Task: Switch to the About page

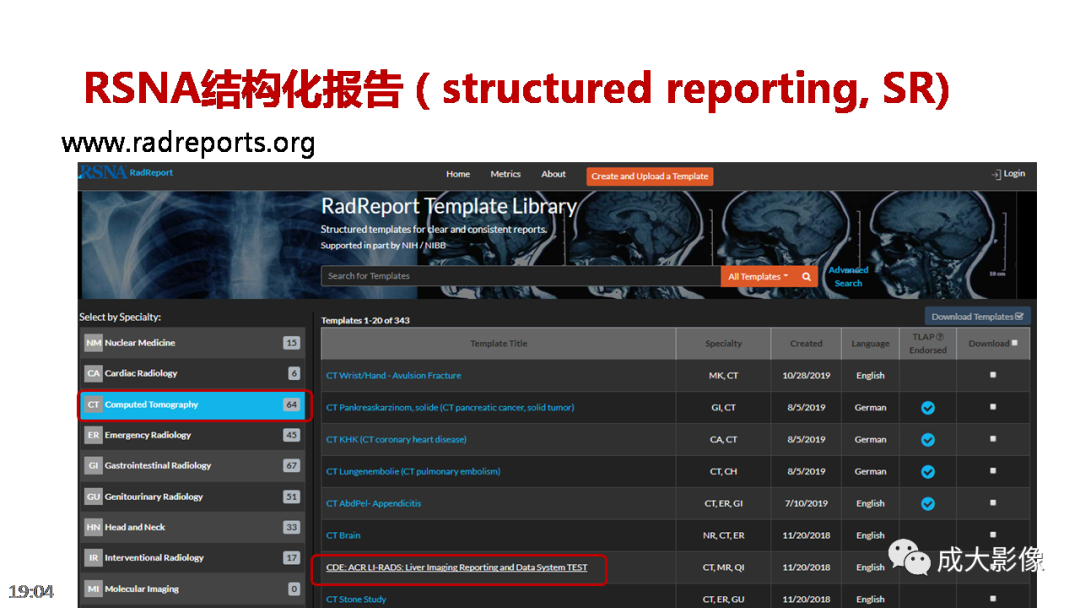Action: pyautogui.click(x=553, y=174)
